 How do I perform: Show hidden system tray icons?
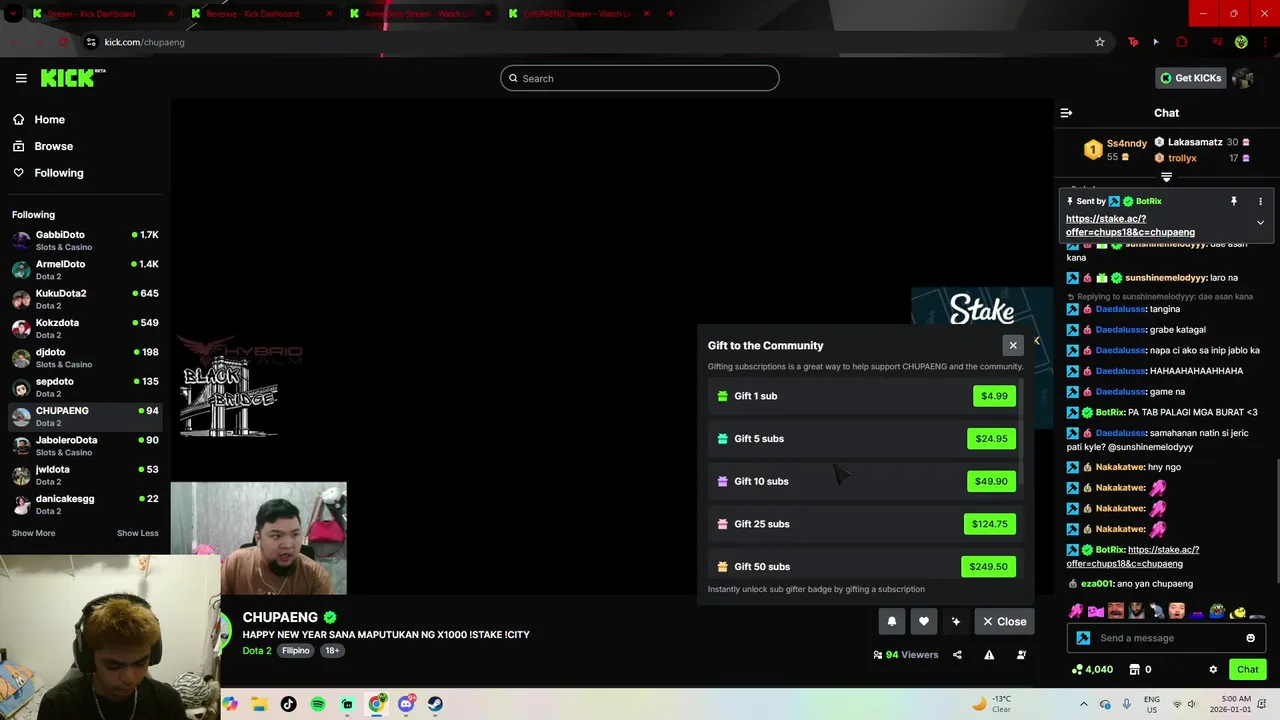[1083, 704]
